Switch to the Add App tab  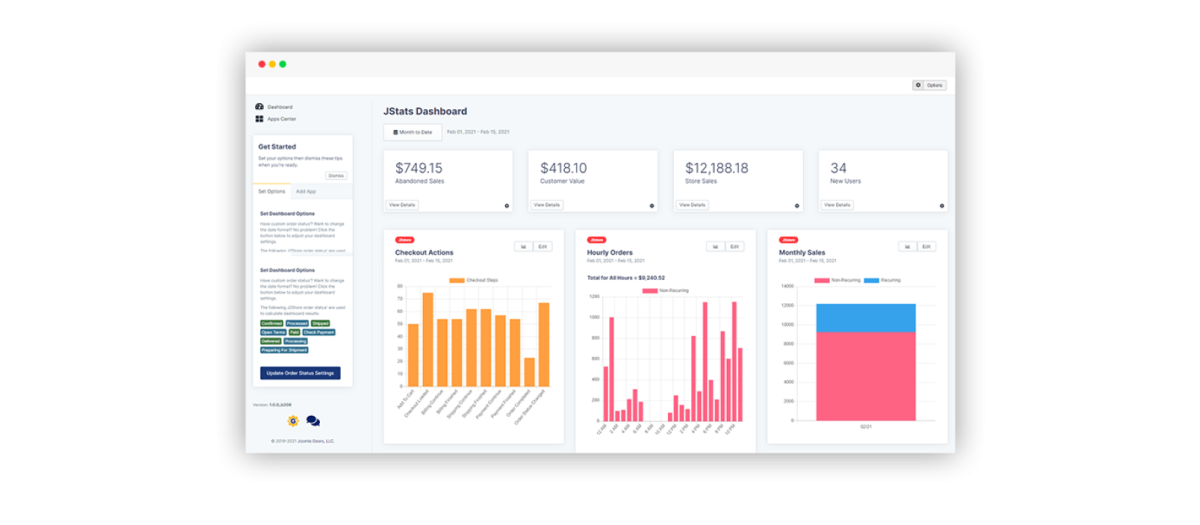306,191
